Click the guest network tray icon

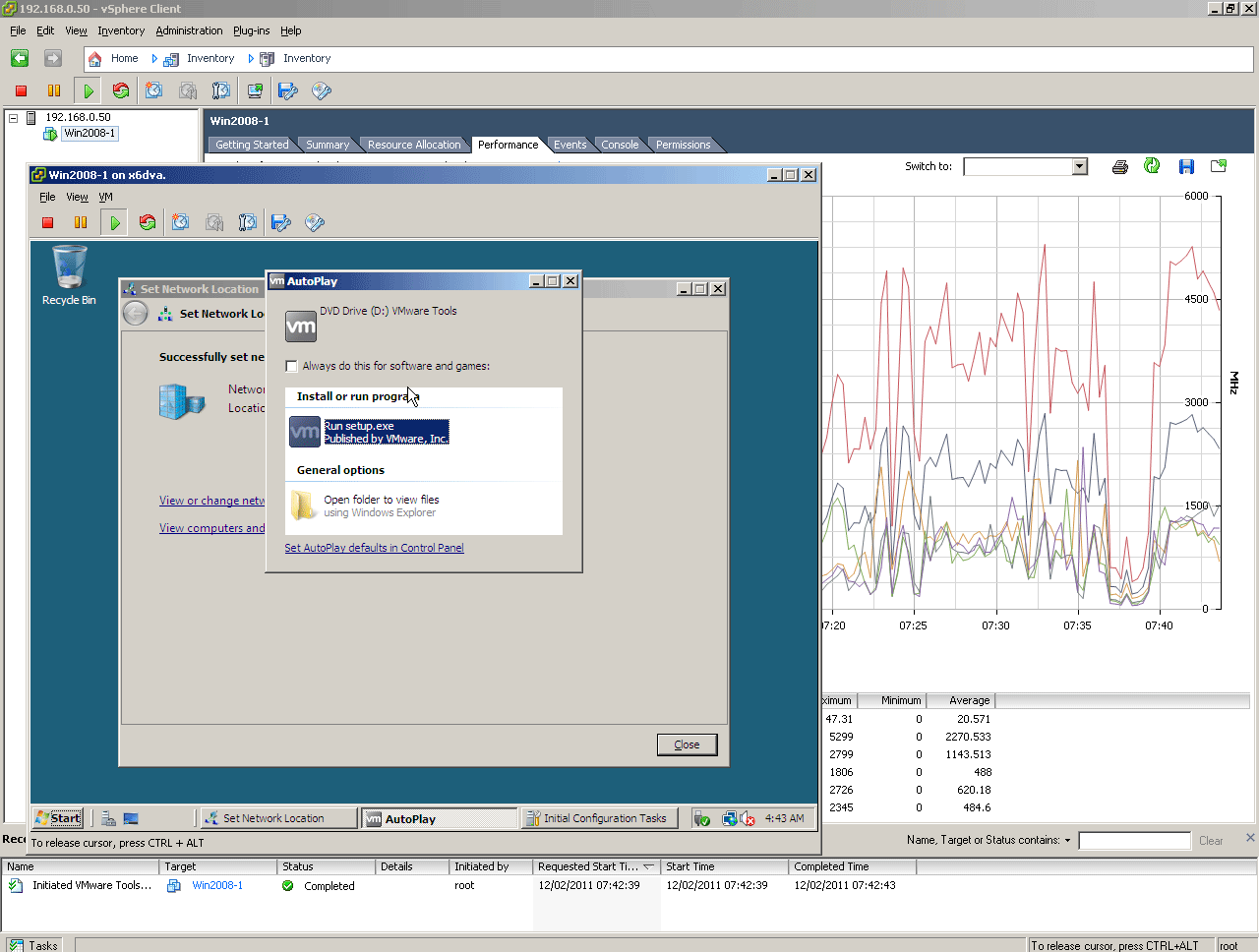(x=730, y=818)
